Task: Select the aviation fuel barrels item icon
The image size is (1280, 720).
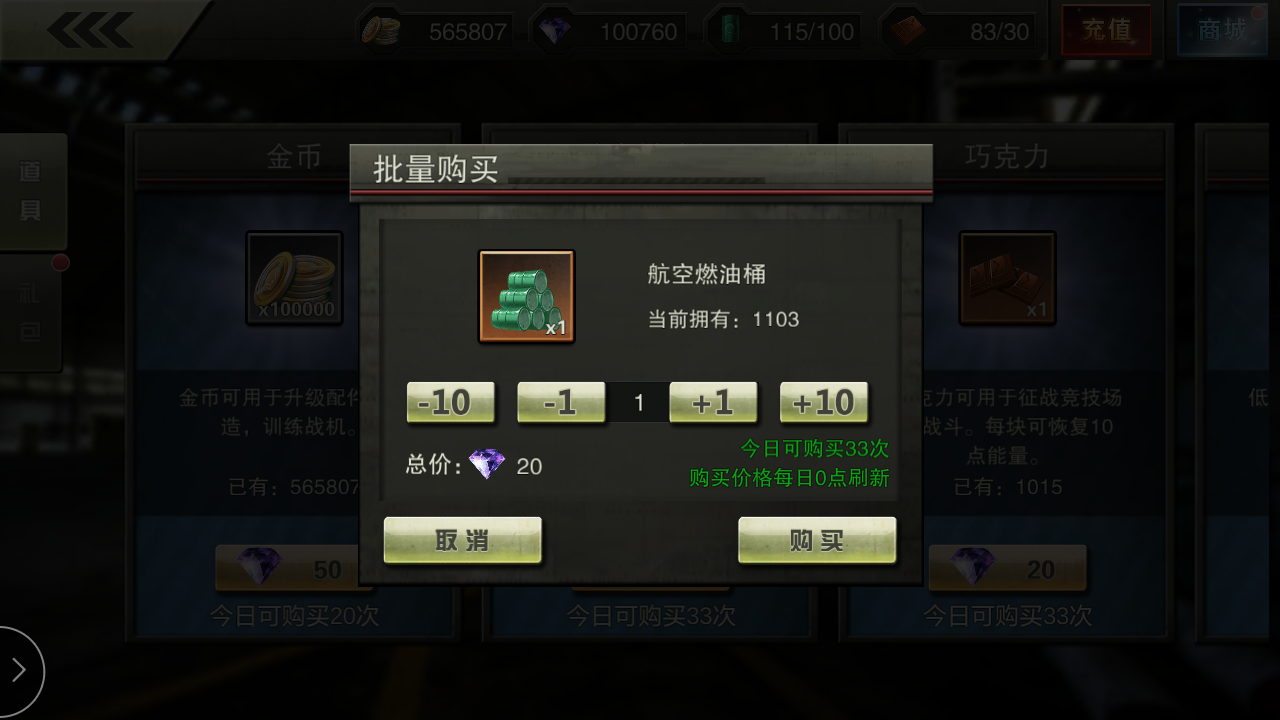Action: coord(527,296)
